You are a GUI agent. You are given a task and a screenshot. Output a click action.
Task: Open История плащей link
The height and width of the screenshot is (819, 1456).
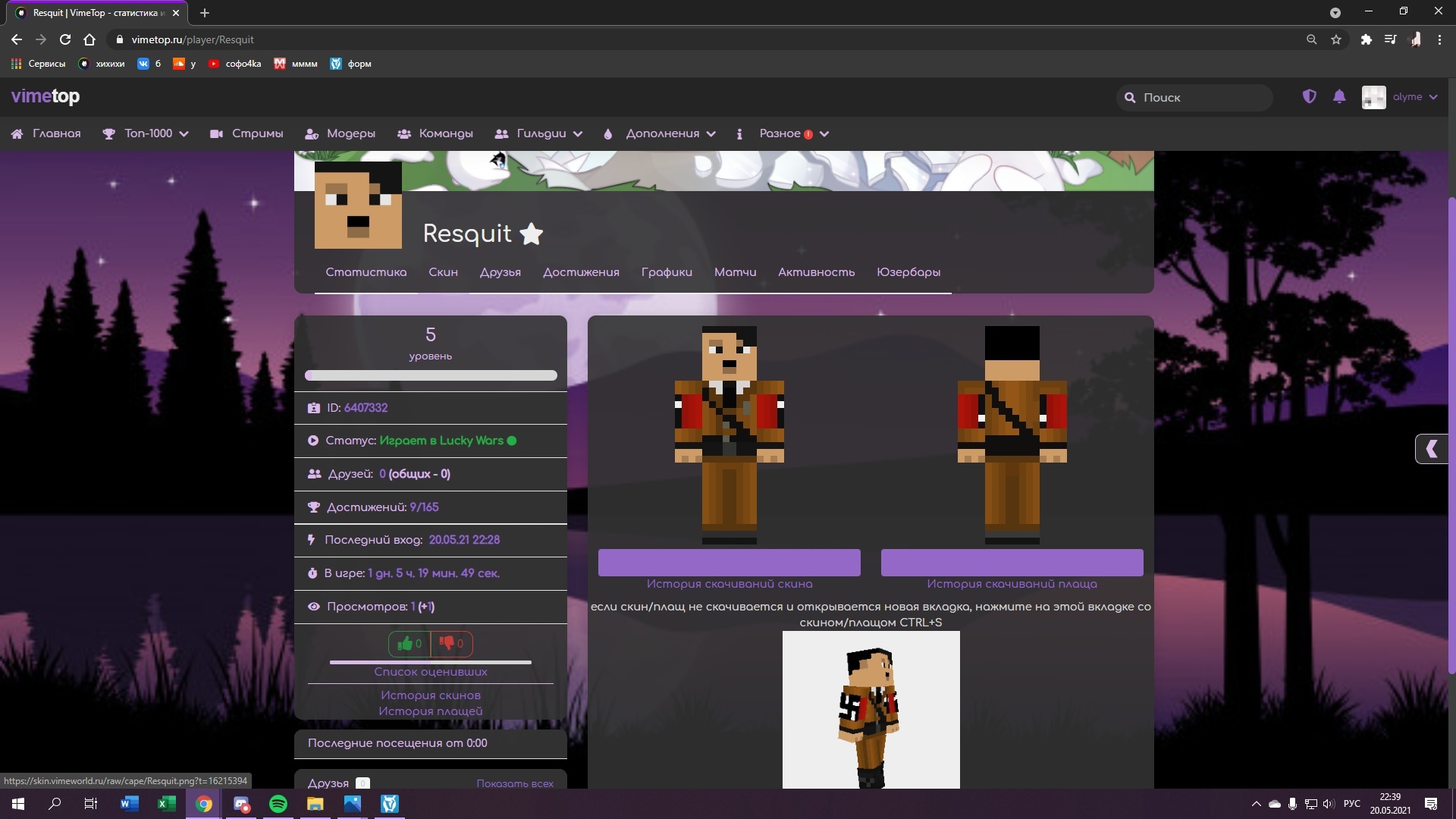[431, 711]
